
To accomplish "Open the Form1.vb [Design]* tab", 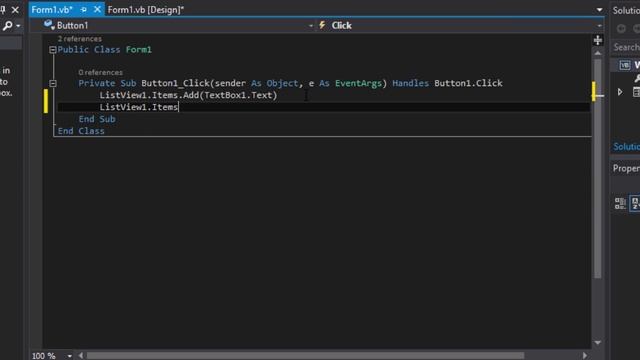I will 146,10.
